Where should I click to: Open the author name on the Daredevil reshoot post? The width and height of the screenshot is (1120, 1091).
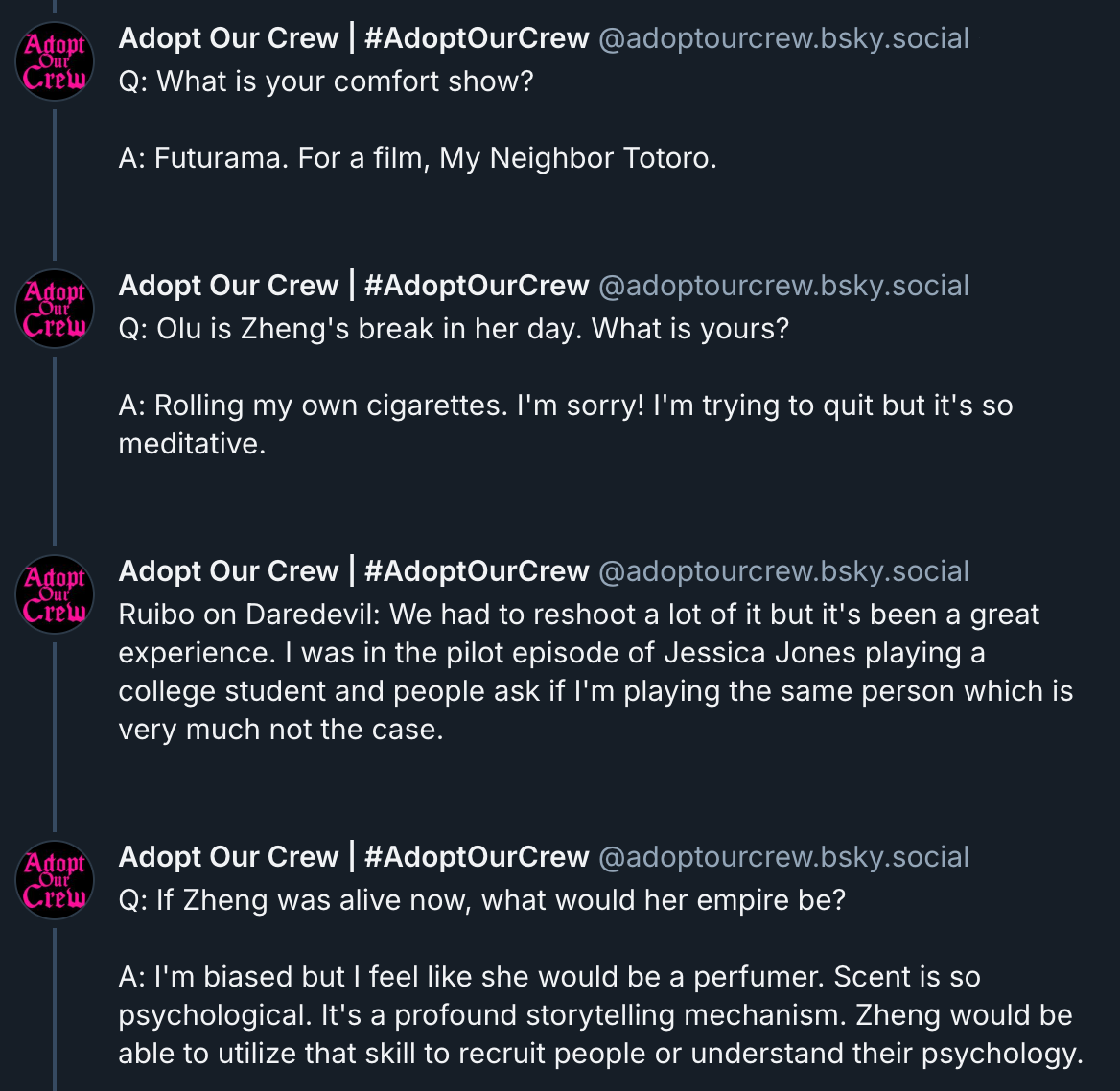(228, 571)
